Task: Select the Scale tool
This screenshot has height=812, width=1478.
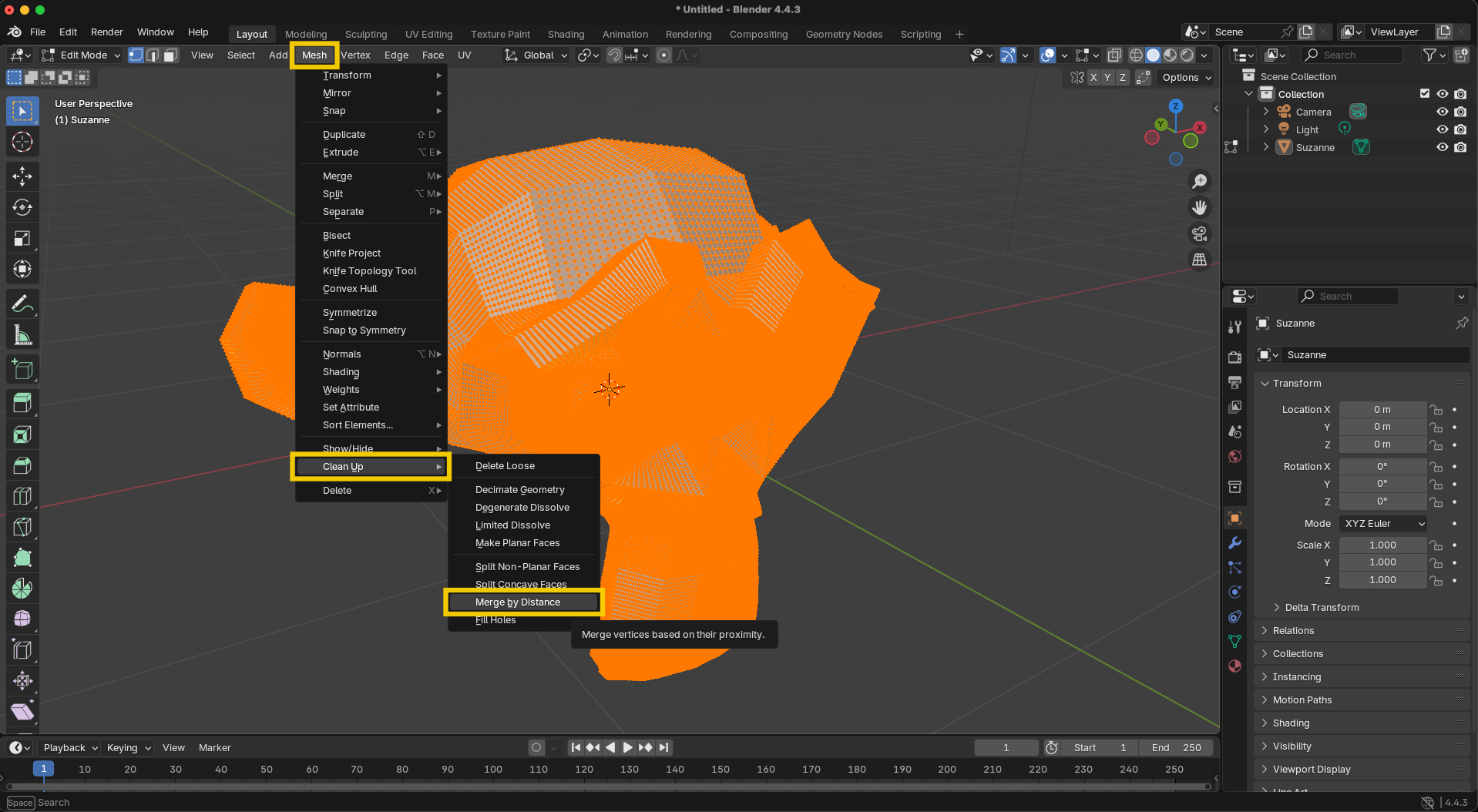Action: 22,238
